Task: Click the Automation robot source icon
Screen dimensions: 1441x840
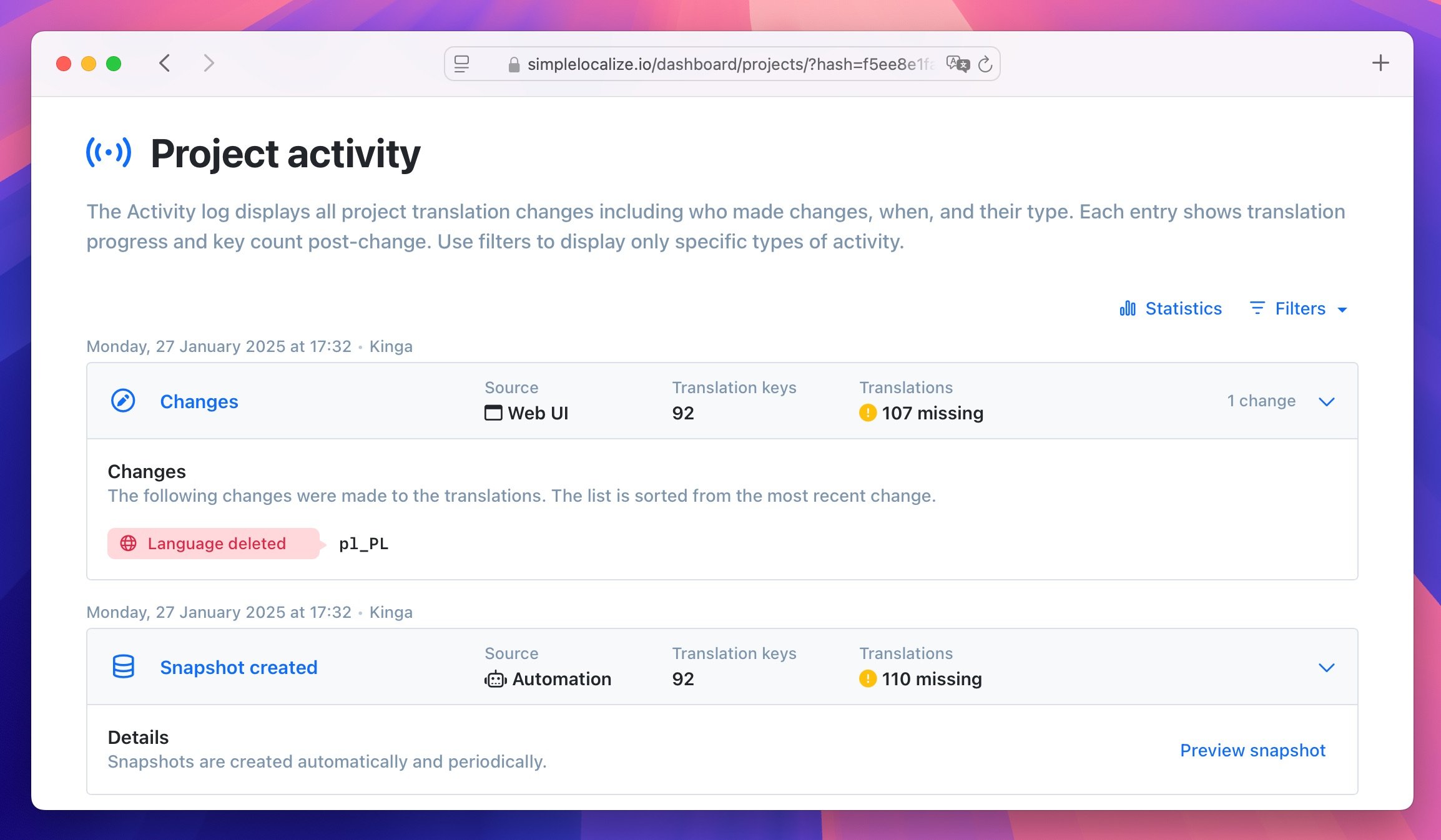Action: click(494, 678)
